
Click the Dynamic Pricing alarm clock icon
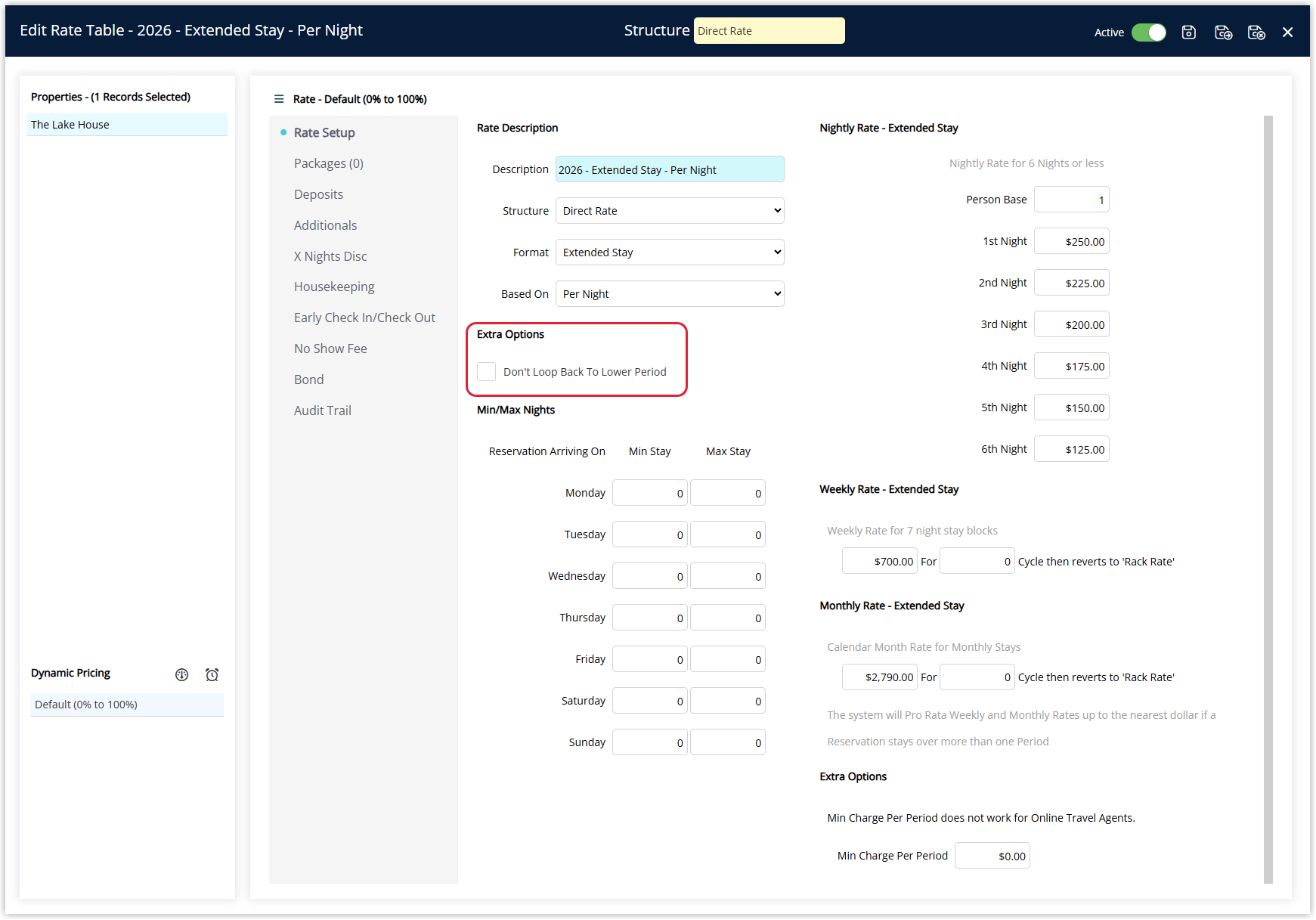(212, 674)
